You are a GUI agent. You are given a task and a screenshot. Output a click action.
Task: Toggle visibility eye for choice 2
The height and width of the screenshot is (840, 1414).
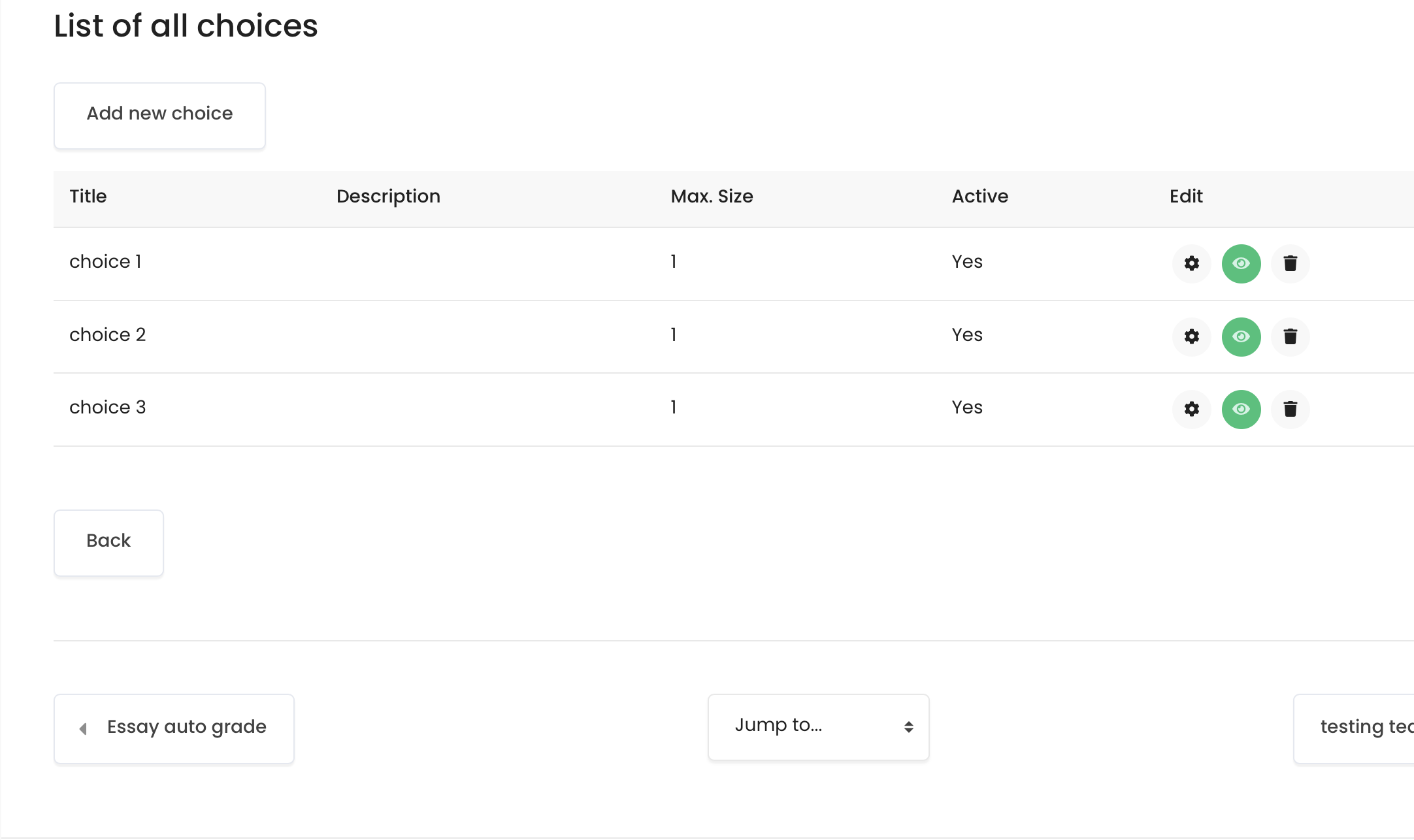coord(1241,336)
